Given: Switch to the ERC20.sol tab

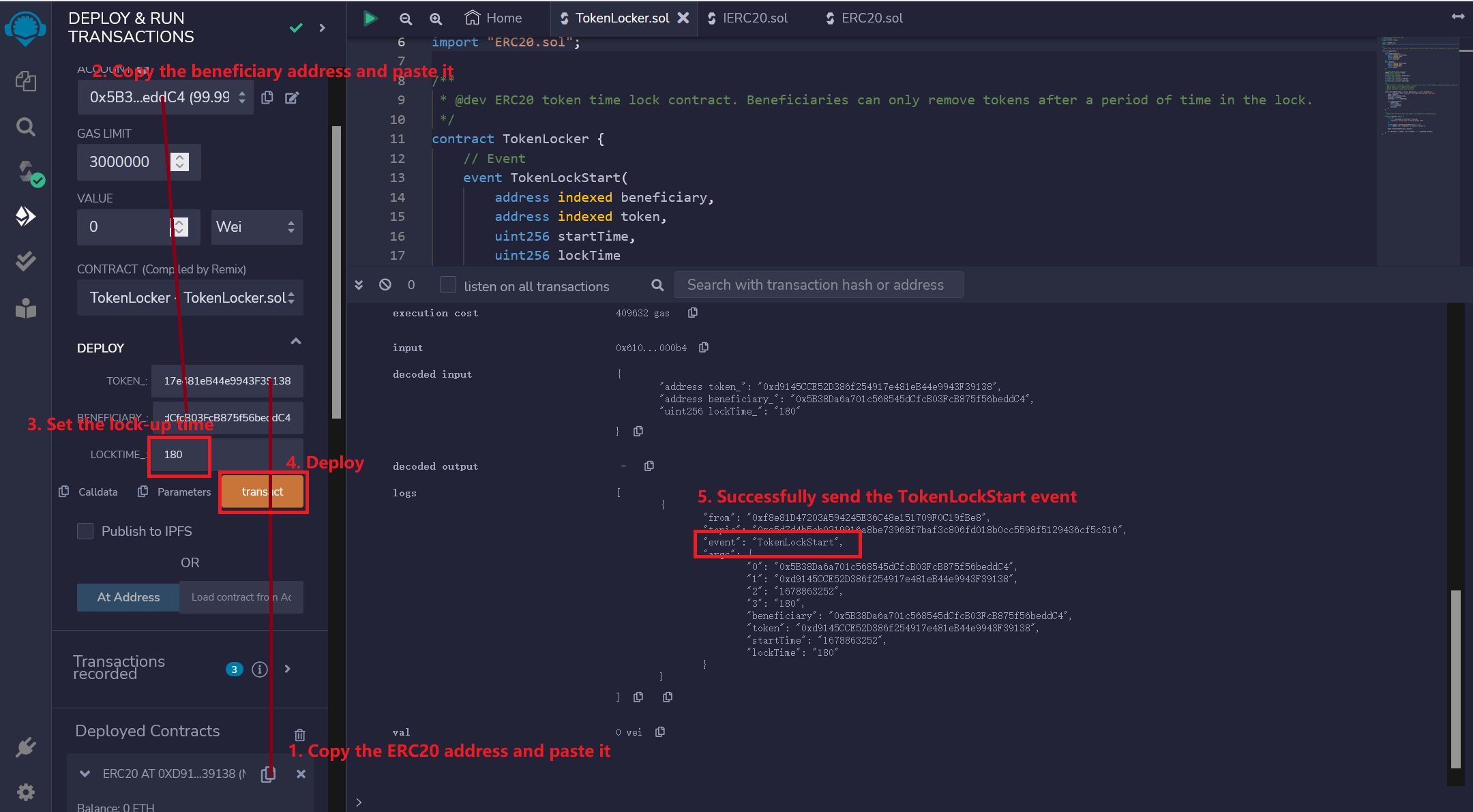Looking at the screenshot, I should pyautogui.click(x=864, y=18).
